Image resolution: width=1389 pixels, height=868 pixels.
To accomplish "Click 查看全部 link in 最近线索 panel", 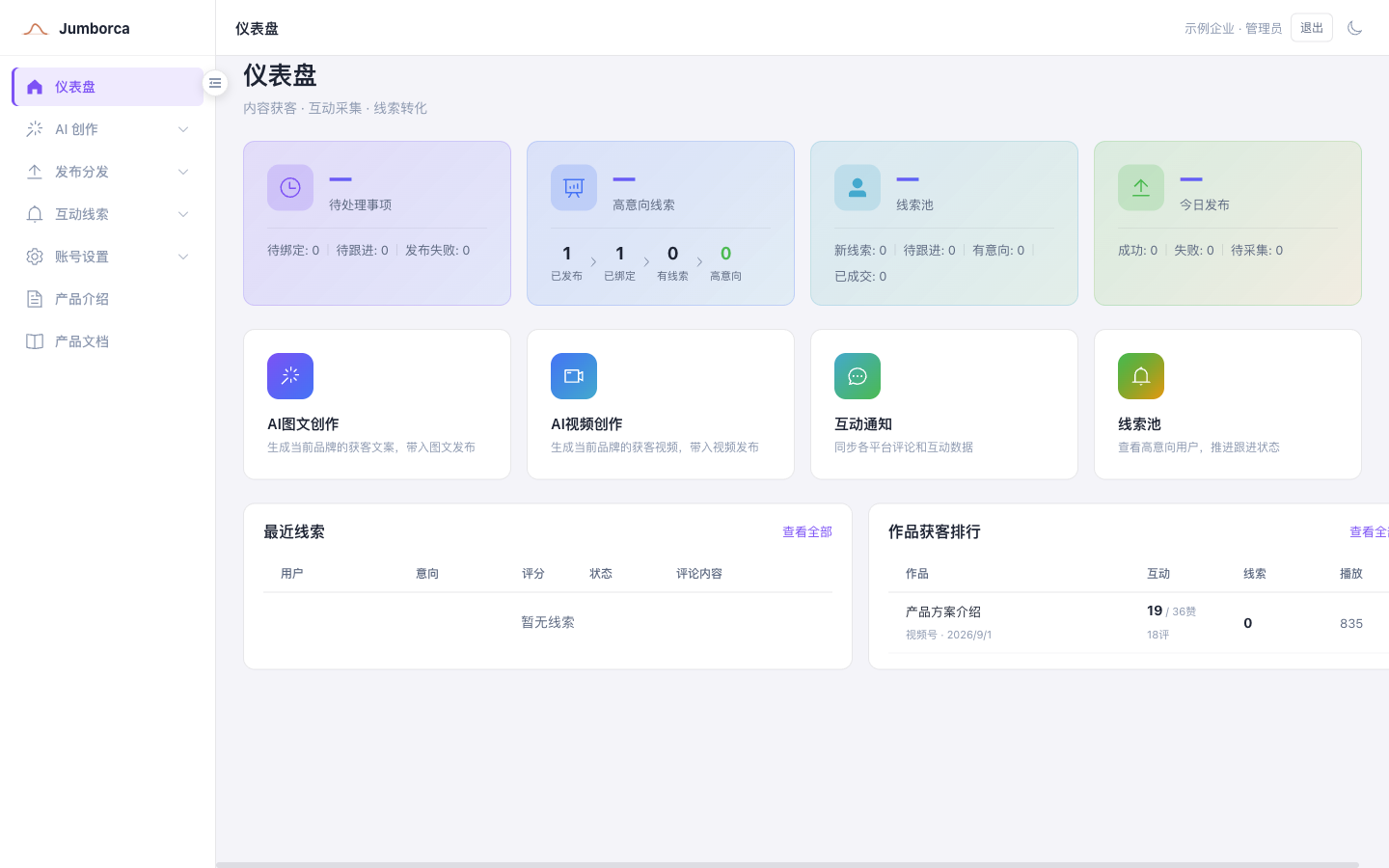I will 807,532.
